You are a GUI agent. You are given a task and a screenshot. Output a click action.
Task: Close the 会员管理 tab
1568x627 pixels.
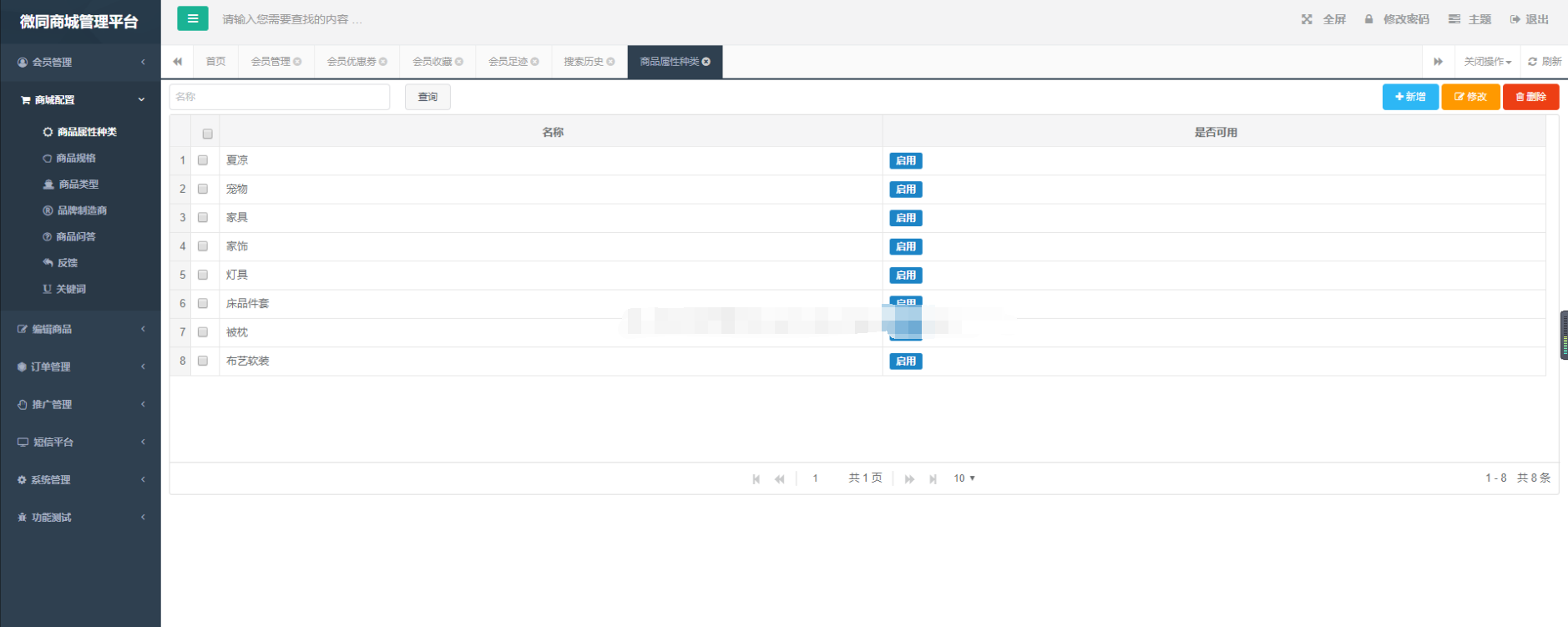[x=297, y=62]
